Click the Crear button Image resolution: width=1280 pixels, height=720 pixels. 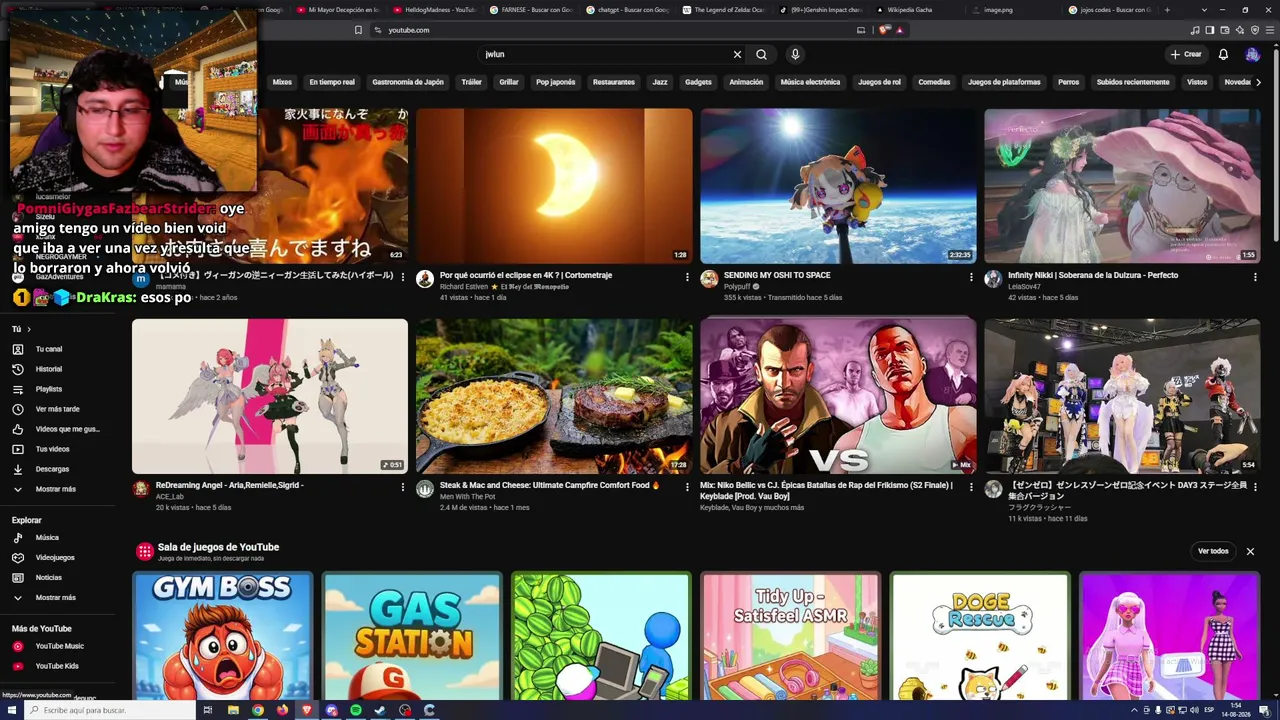coord(1186,55)
